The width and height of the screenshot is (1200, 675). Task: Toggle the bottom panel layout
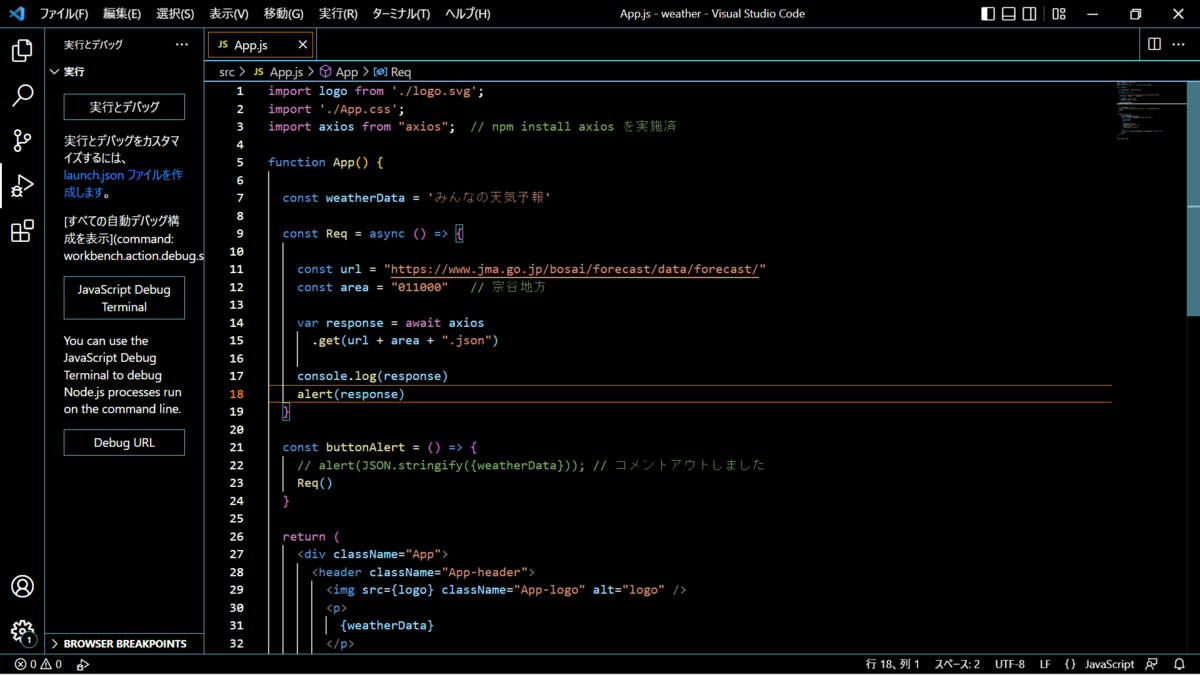[1010, 14]
